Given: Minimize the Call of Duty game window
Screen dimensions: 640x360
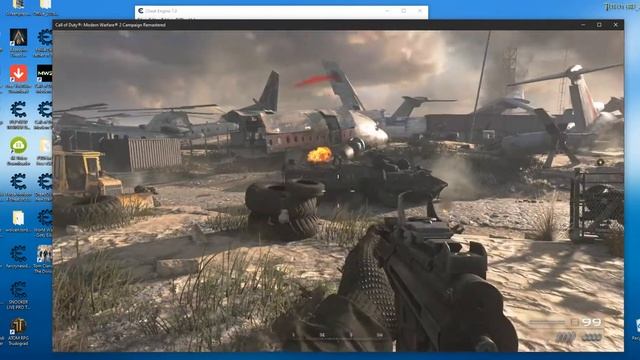Looking at the screenshot, I should point(583,25).
